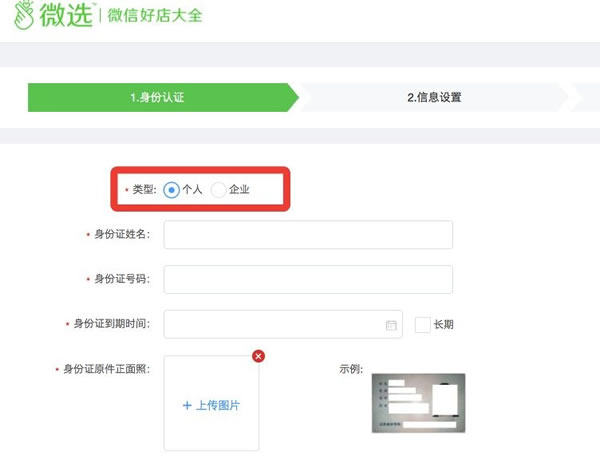Click the 微选 hand logo icon

tap(24, 15)
